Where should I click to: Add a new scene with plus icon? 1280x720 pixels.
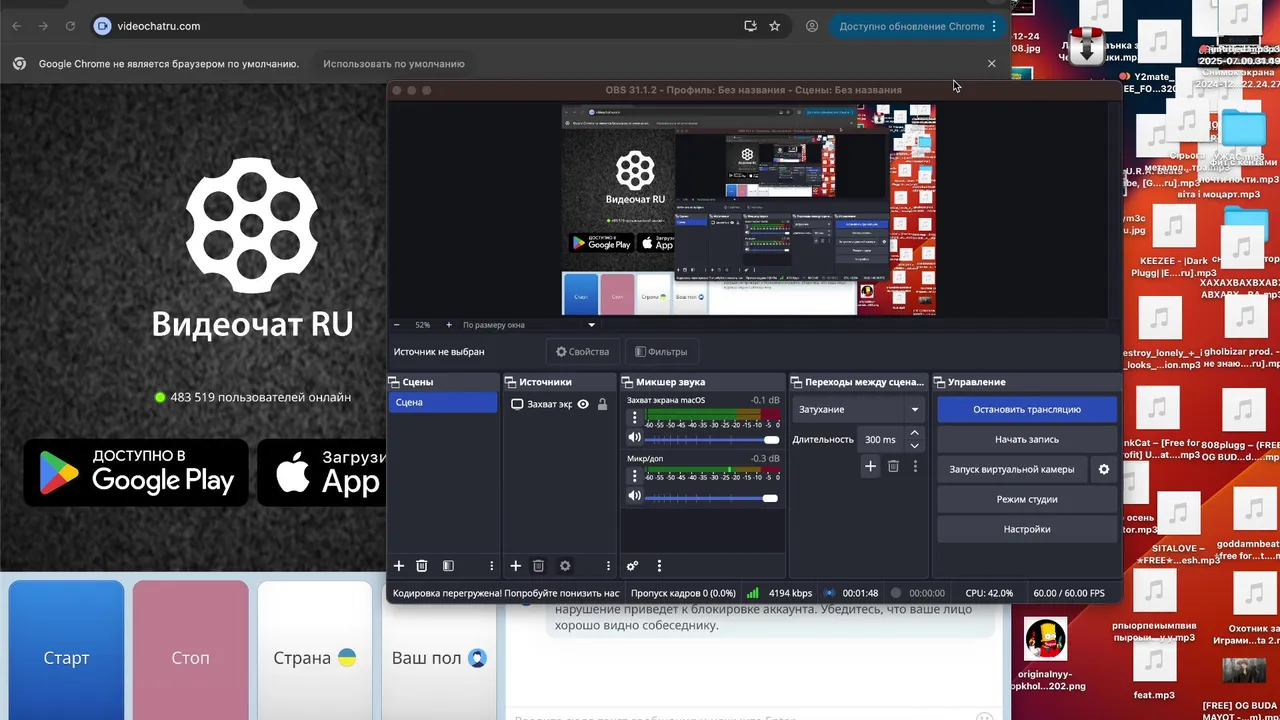[x=398, y=566]
